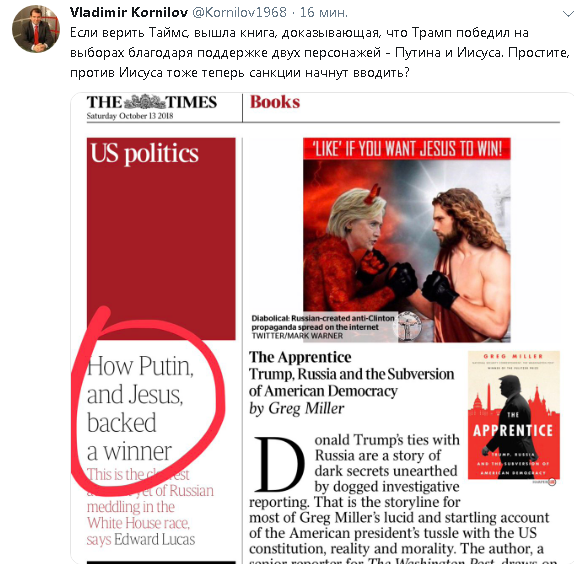
Task: Click the round seal watermark on image
Action: point(407,326)
